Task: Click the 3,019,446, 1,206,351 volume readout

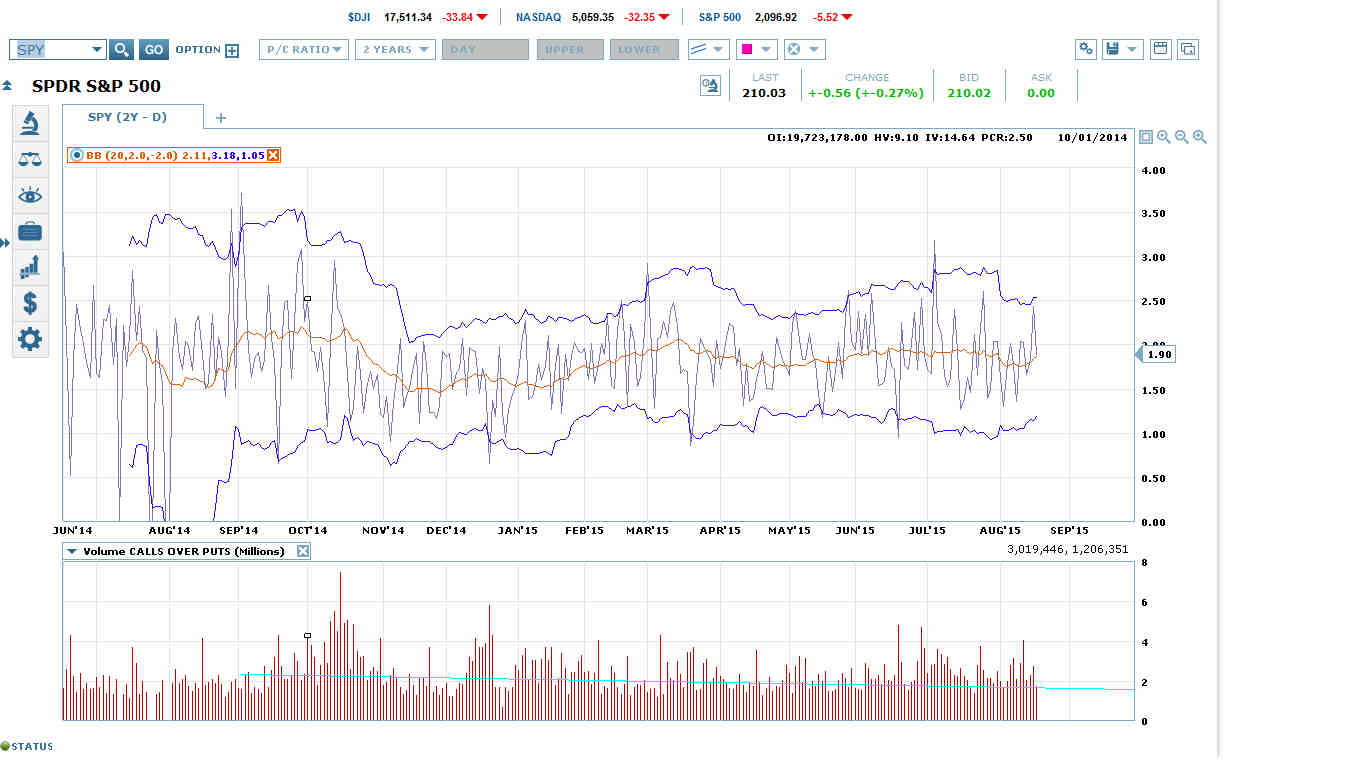Action: (1068, 549)
